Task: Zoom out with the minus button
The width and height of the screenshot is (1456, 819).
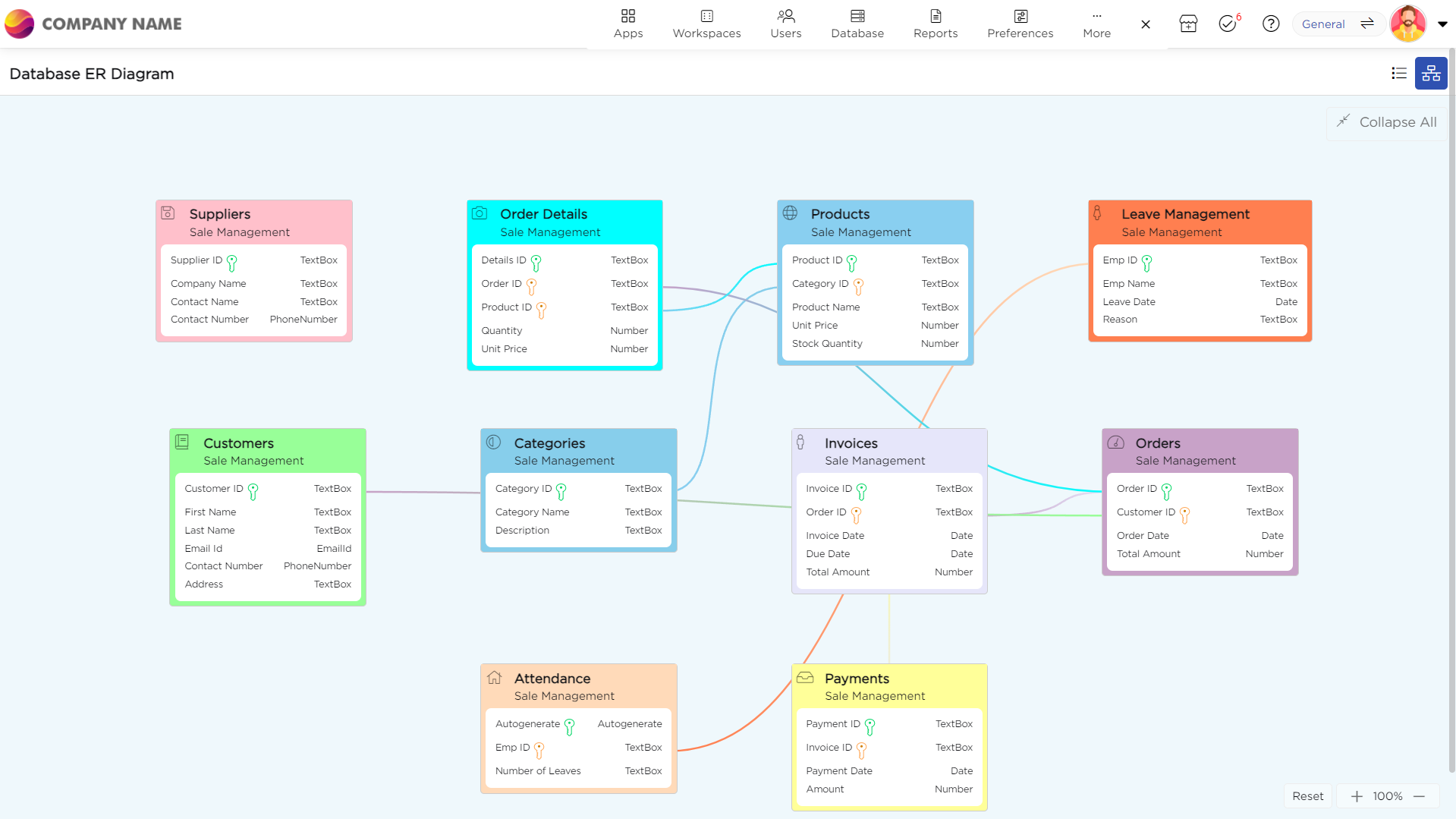Action: point(1420,795)
